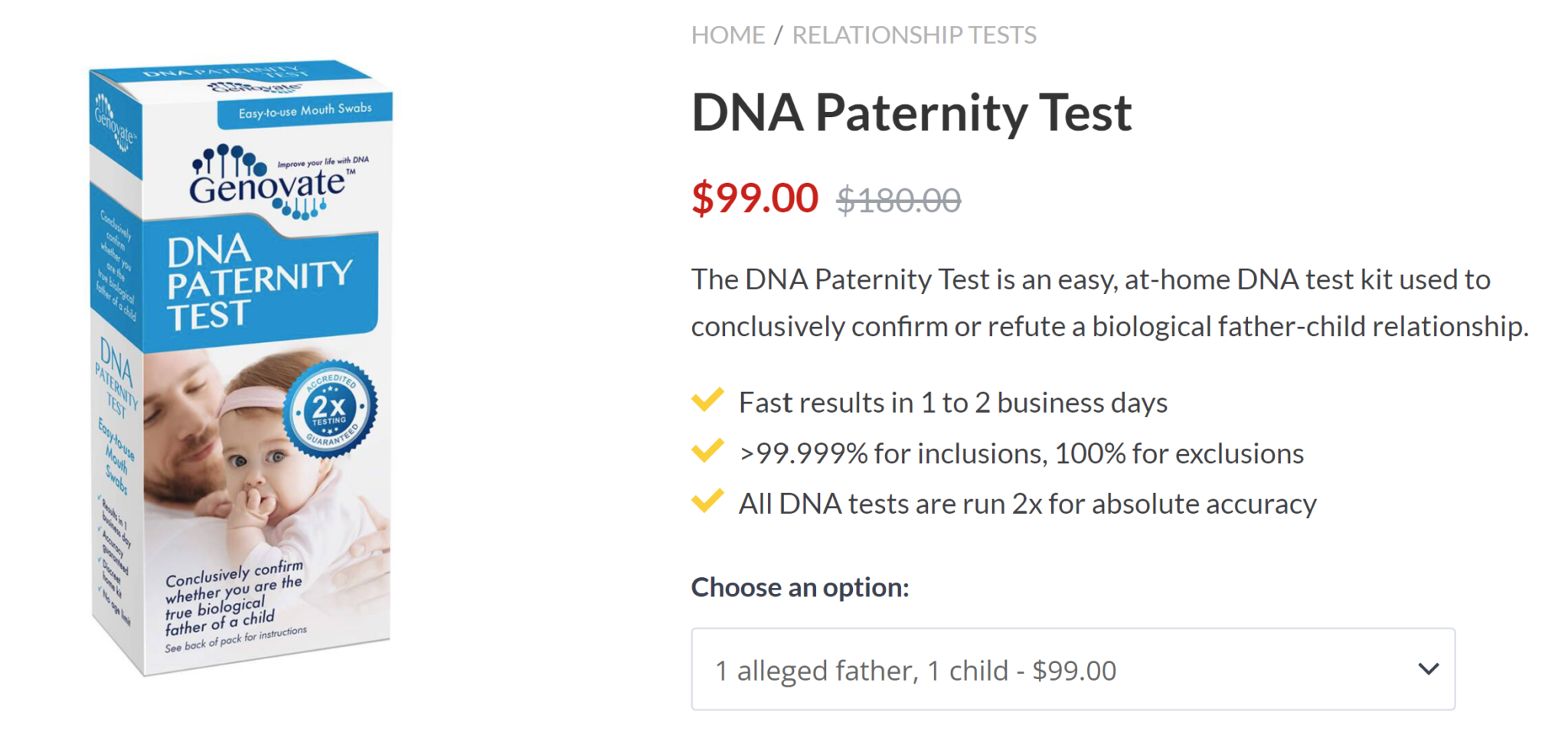
Task: Click the 'DNA Paternity Test' page heading
Action: coord(911,113)
